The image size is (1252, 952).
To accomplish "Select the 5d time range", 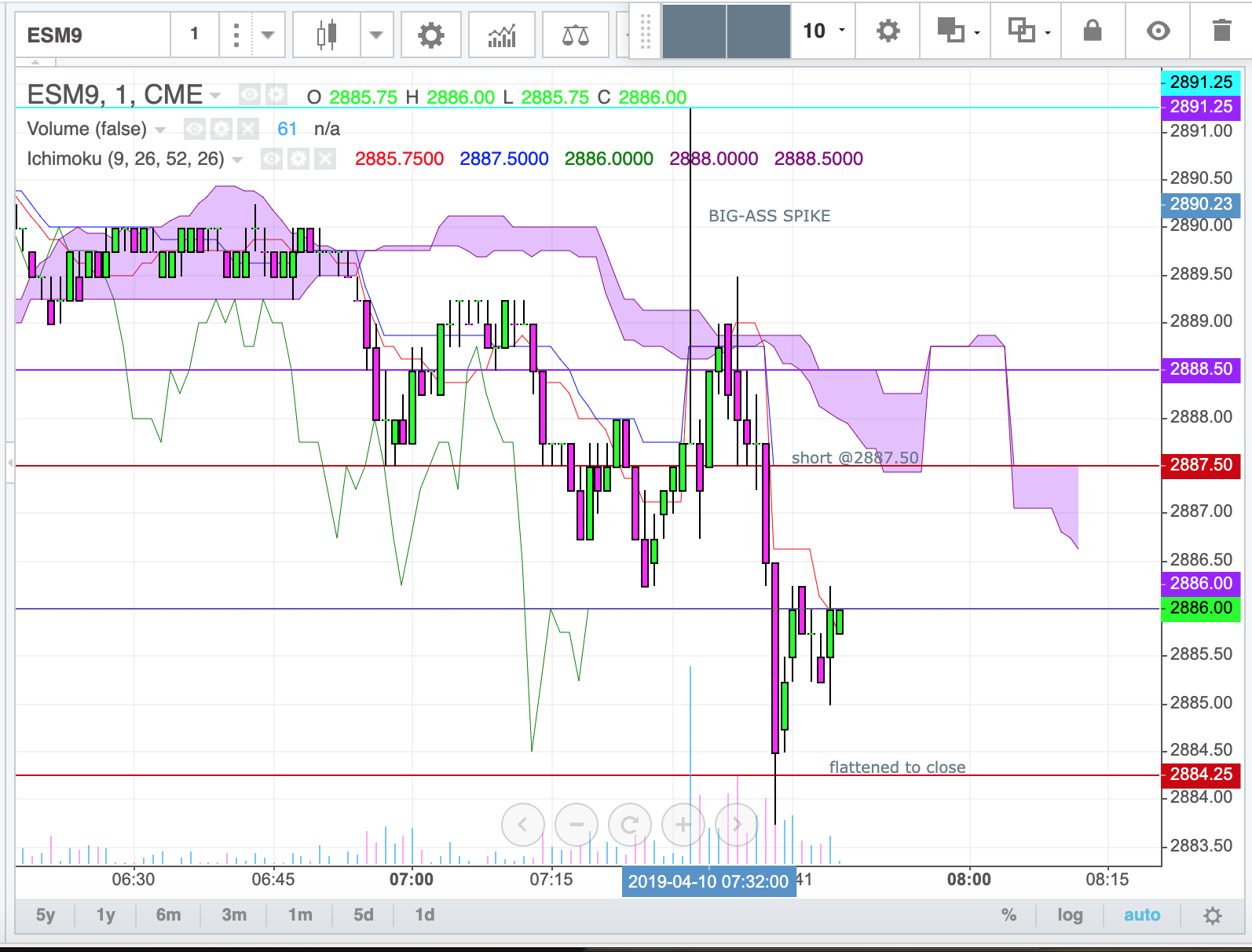I will click(363, 915).
